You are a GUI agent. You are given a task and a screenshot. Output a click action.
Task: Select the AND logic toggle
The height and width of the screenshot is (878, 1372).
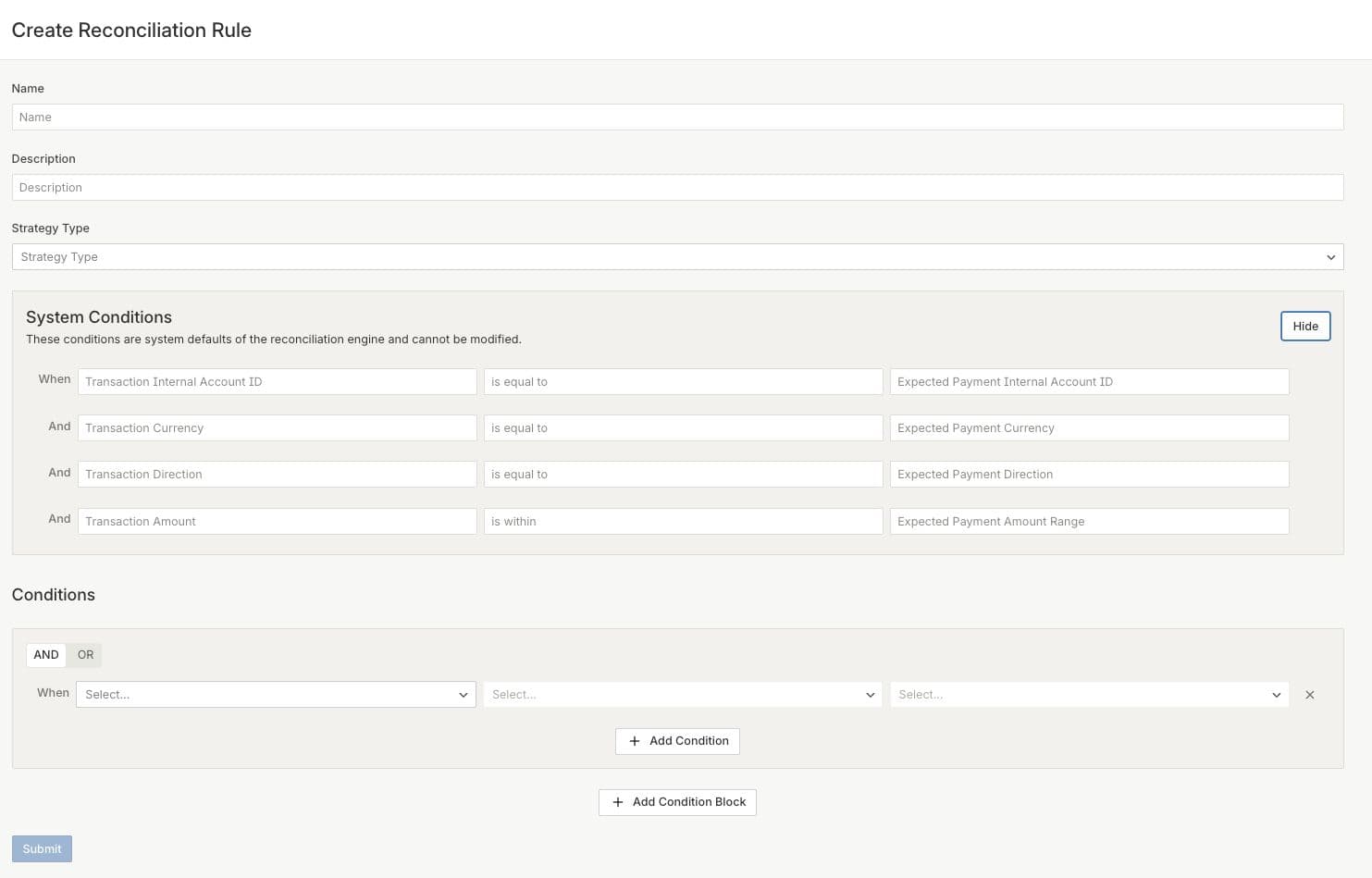(x=46, y=655)
